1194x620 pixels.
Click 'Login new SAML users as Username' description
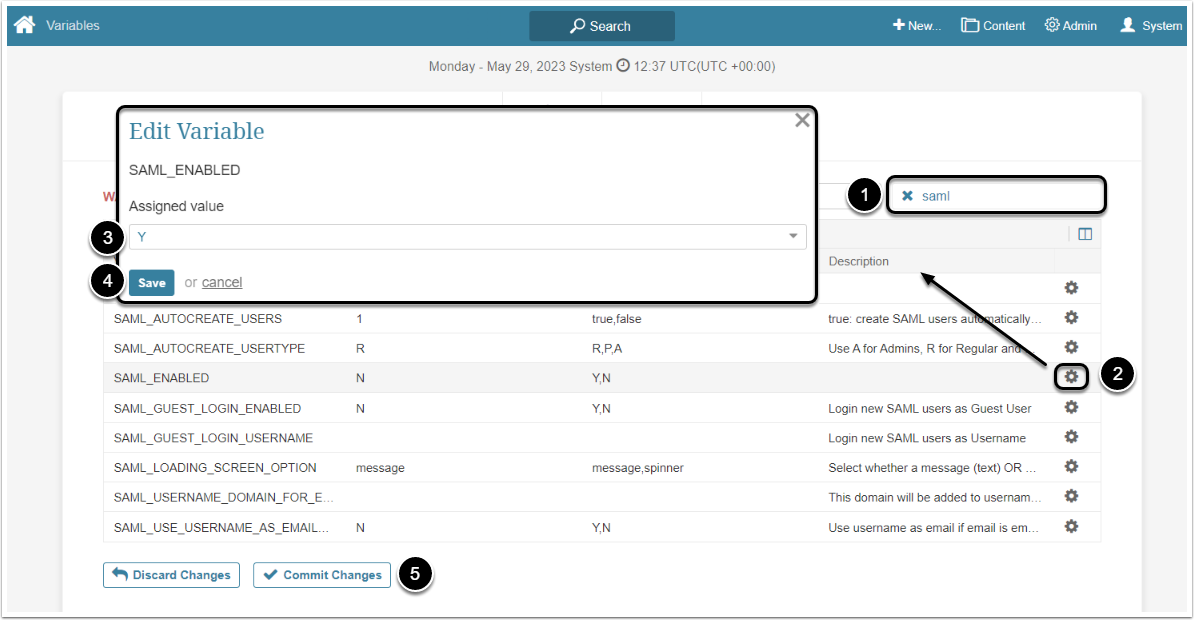point(927,439)
